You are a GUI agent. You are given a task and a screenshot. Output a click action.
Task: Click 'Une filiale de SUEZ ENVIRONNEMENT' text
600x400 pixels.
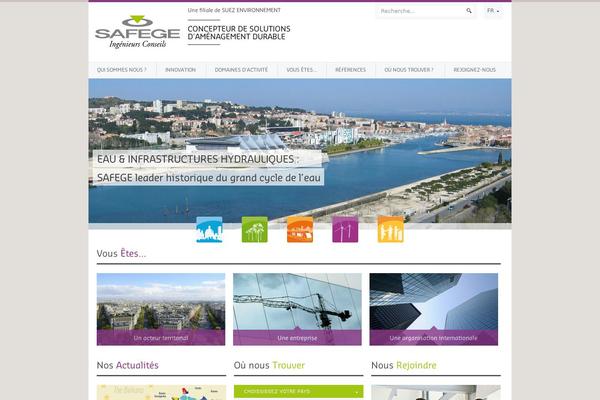234,10
